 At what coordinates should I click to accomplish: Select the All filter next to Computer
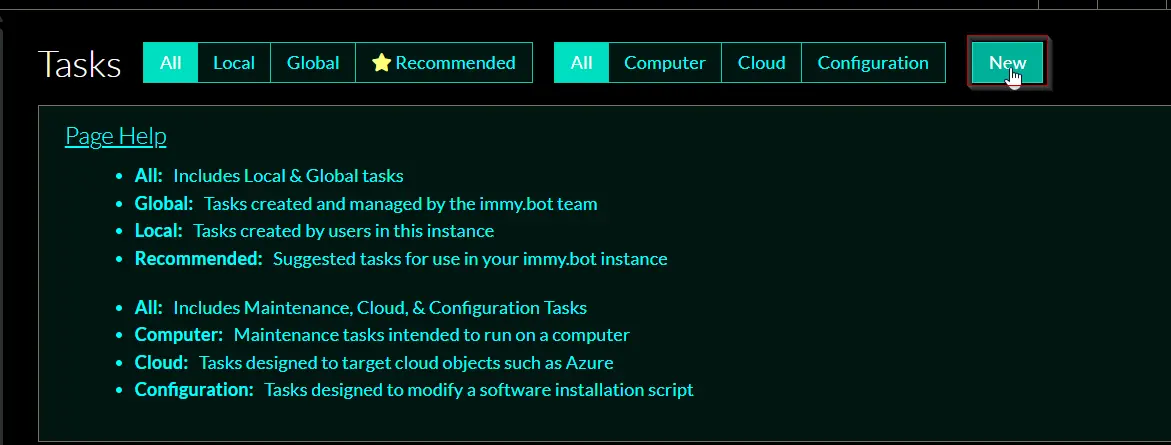581,63
